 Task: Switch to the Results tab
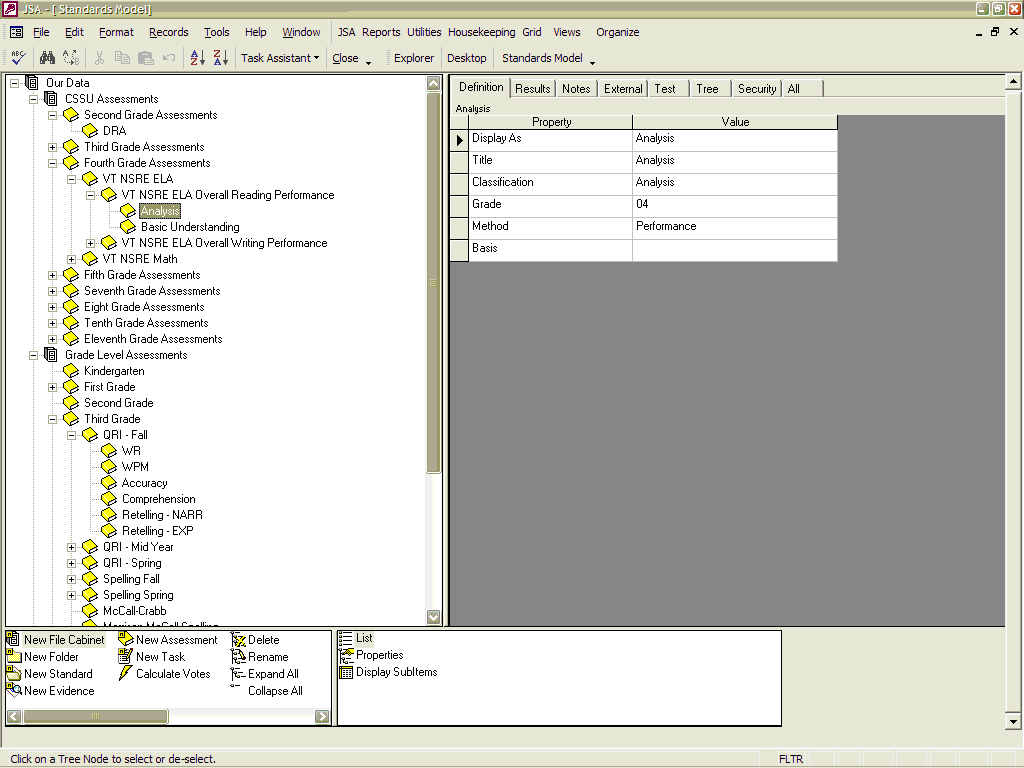[x=533, y=89]
